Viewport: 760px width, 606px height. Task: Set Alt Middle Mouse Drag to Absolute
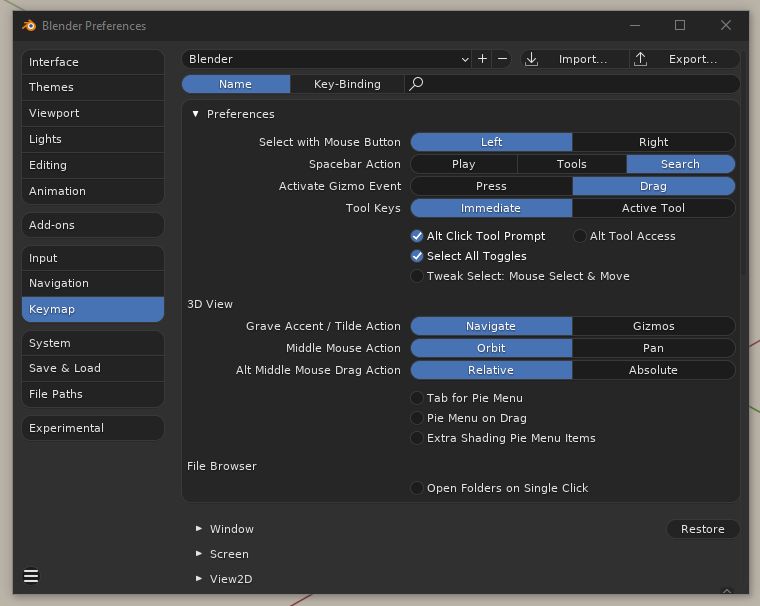(x=653, y=370)
